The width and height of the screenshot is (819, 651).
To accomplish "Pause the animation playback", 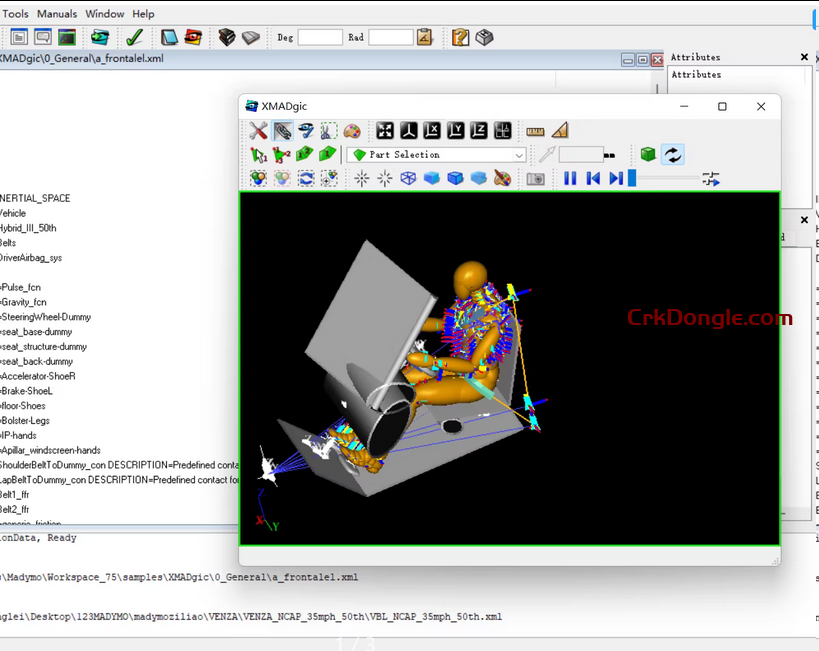I will click(570, 178).
